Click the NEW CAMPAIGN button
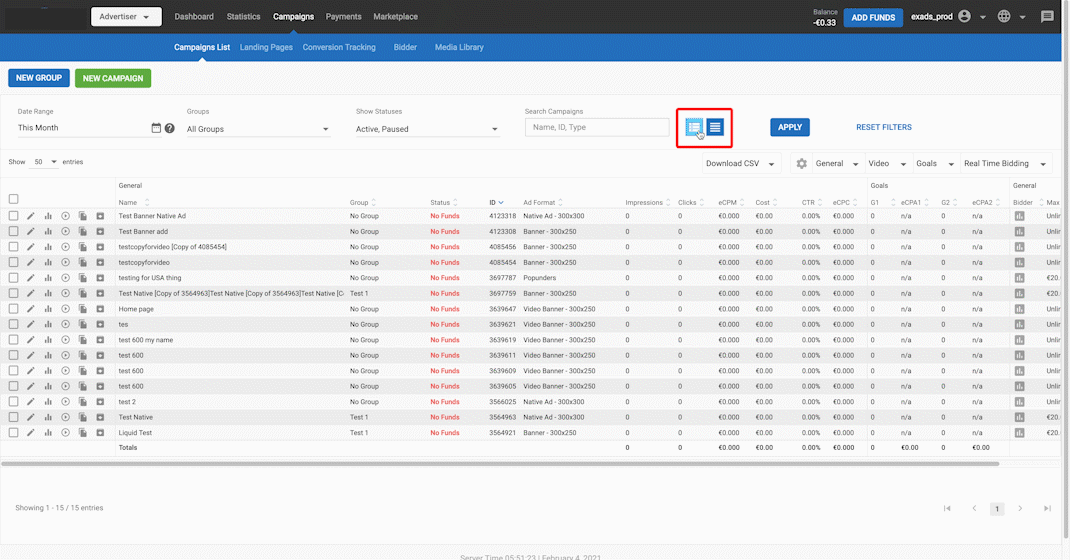 coord(113,78)
